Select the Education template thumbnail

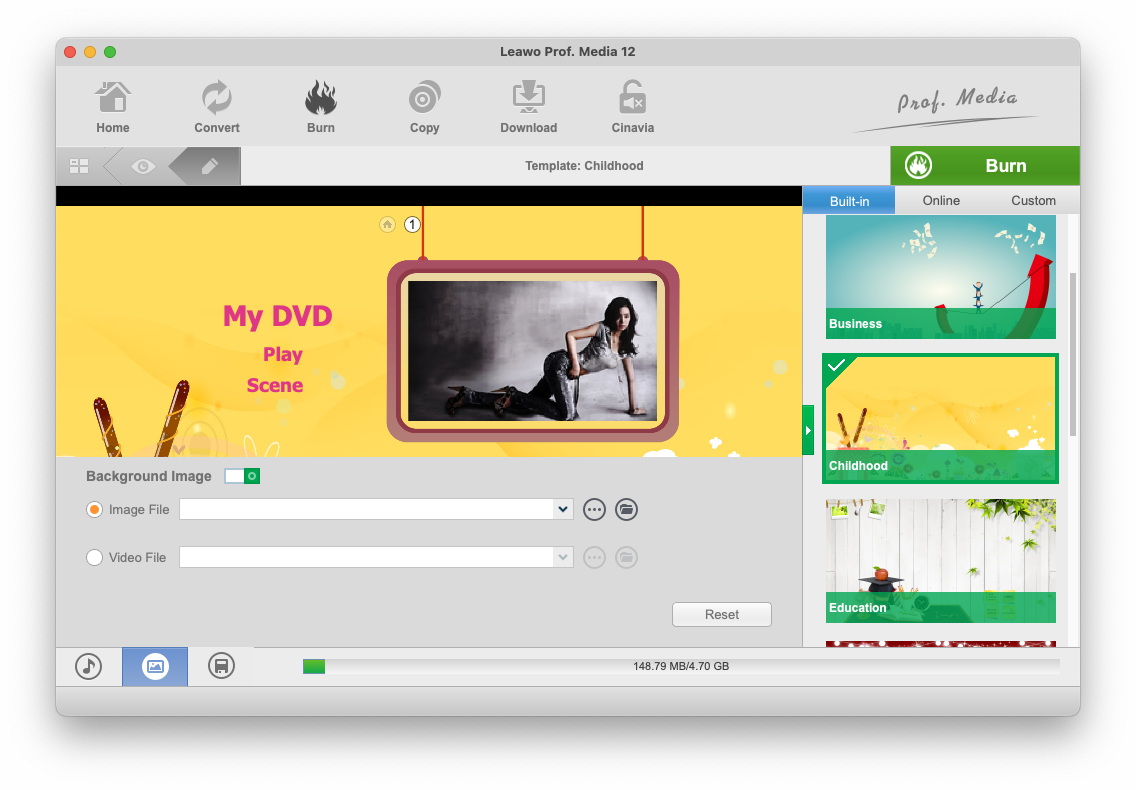point(940,560)
